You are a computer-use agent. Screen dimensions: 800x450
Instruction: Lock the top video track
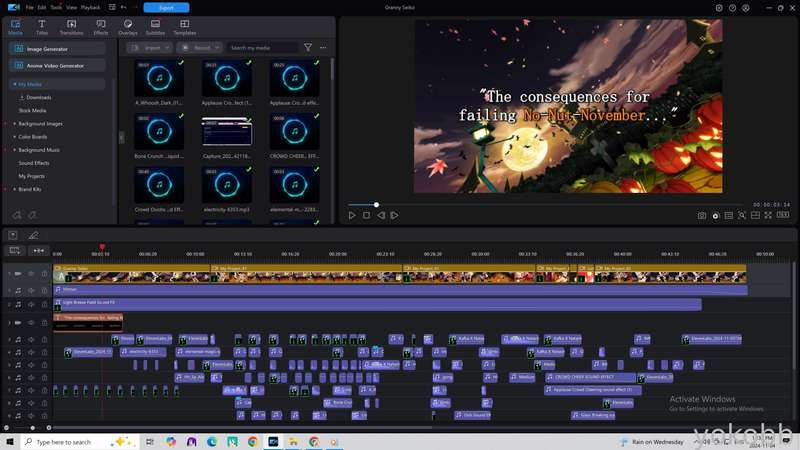[44, 274]
